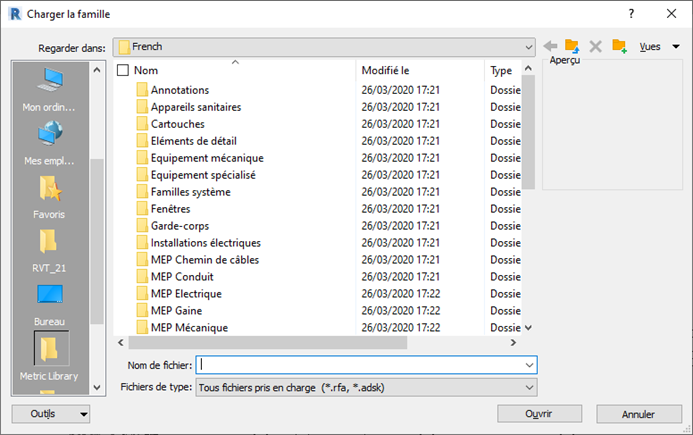This screenshot has height=435, width=693.
Task: Click the horizontal scrollbar of file list
Action: (268, 343)
